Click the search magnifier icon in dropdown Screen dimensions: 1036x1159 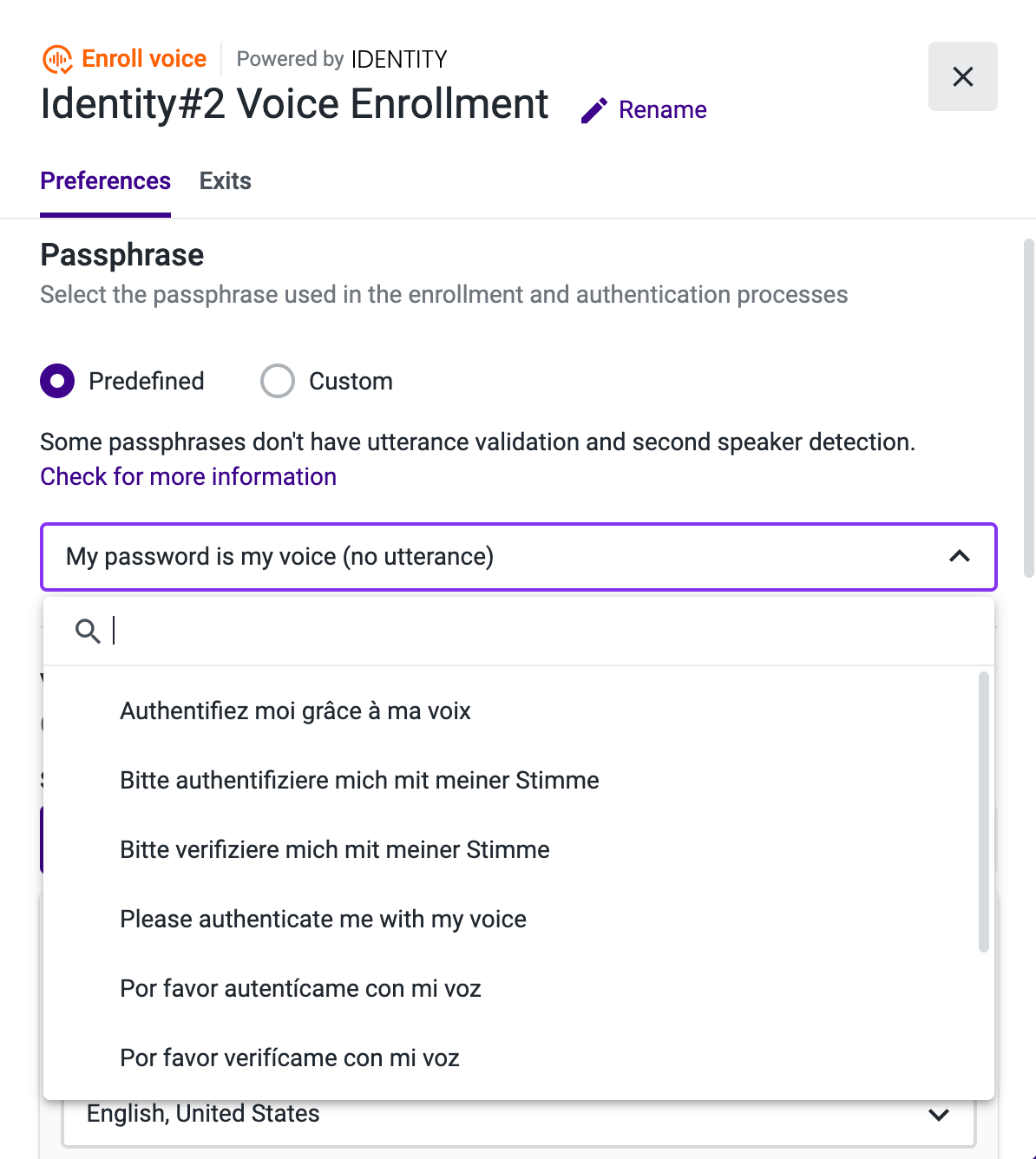click(88, 631)
